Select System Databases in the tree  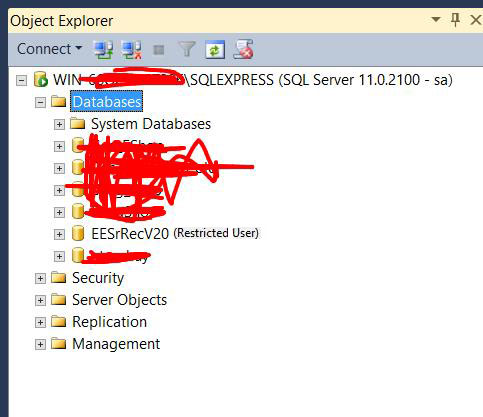[151, 124]
